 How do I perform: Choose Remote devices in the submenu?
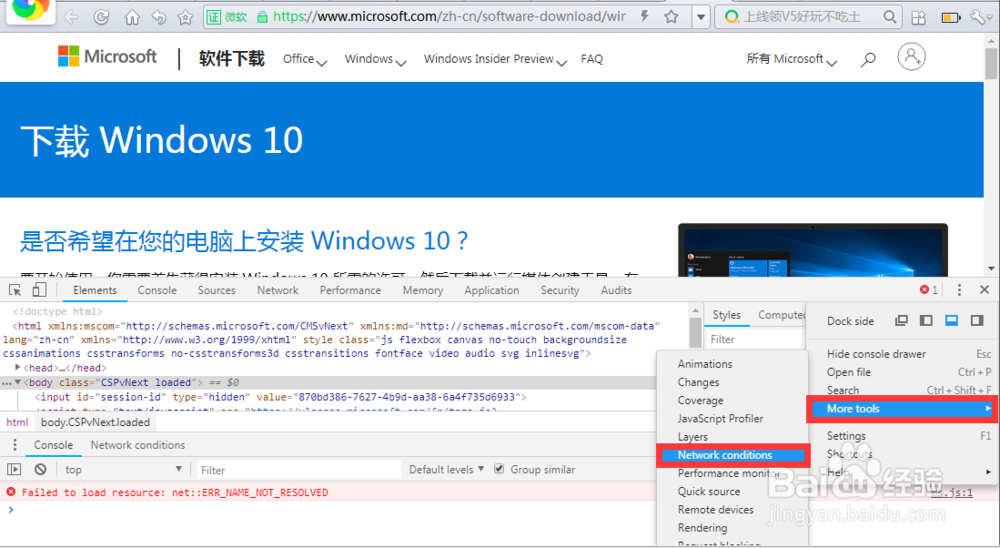[732, 510]
